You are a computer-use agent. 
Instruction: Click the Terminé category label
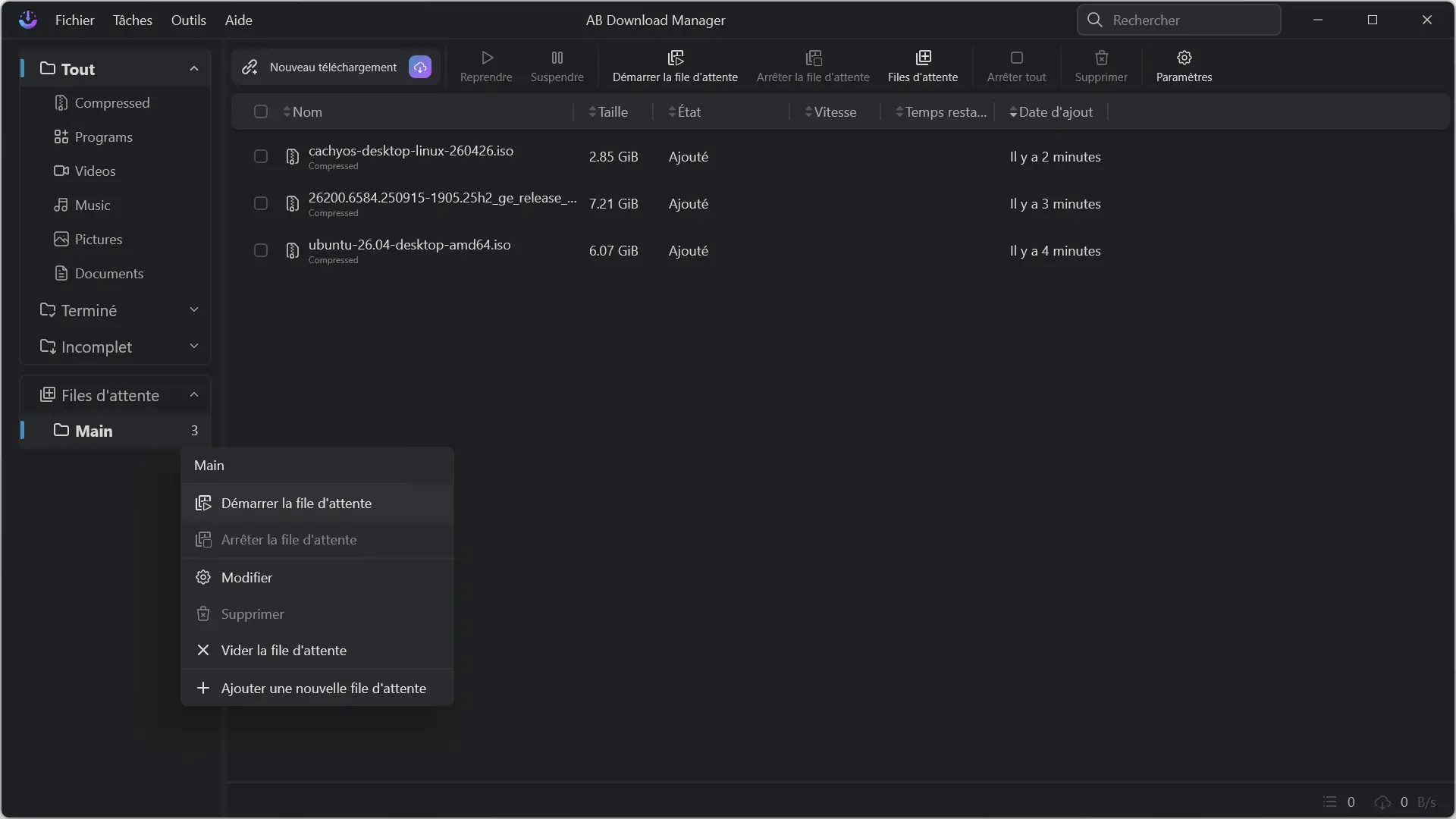tap(89, 310)
